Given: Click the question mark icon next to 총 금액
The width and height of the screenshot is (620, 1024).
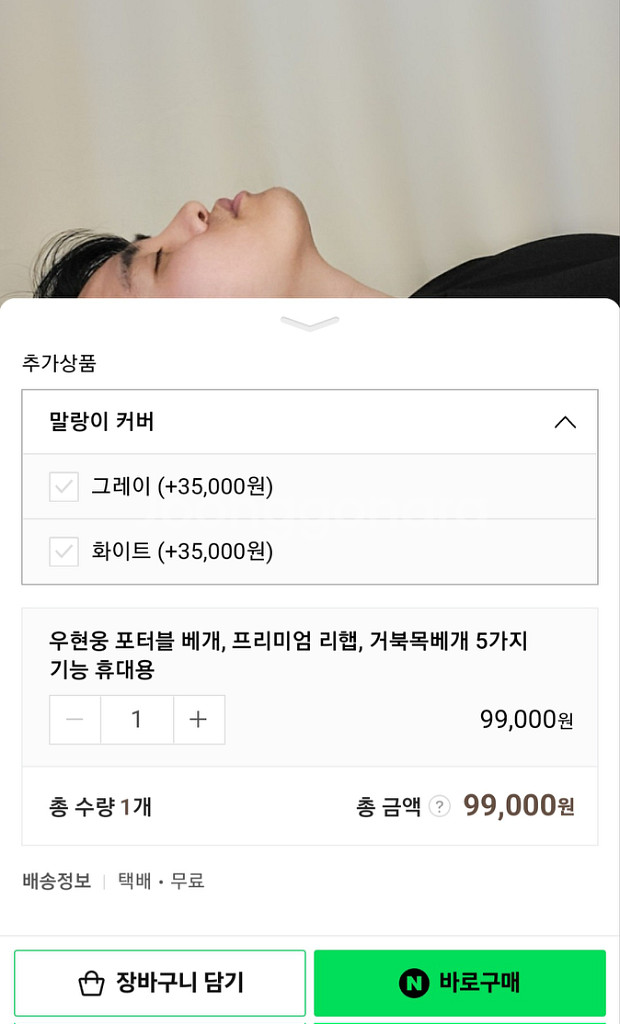Looking at the screenshot, I should coord(440,806).
